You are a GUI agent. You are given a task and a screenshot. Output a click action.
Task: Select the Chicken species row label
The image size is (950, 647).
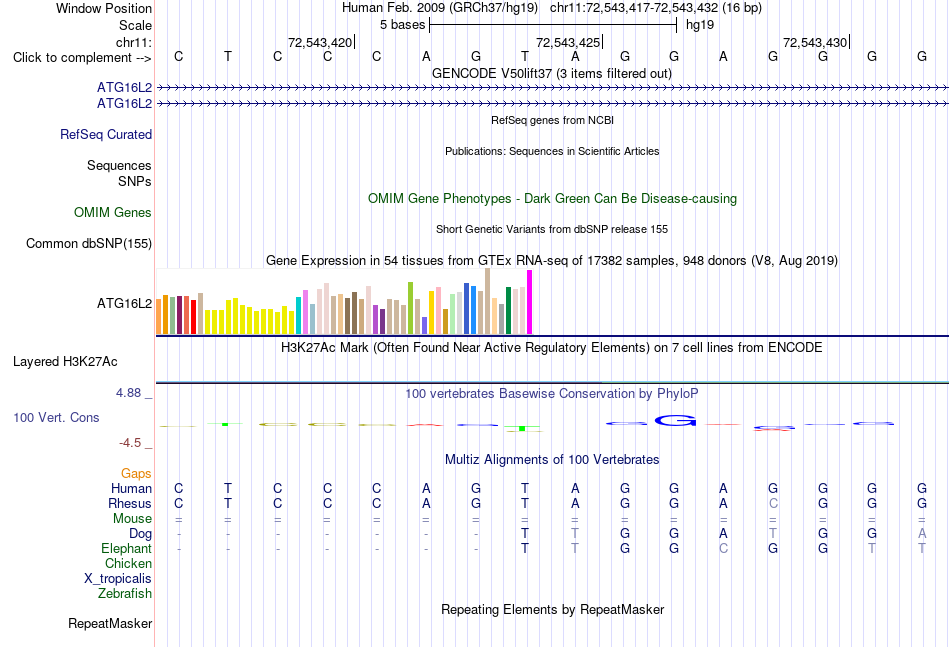pyautogui.click(x=128, y=563)
